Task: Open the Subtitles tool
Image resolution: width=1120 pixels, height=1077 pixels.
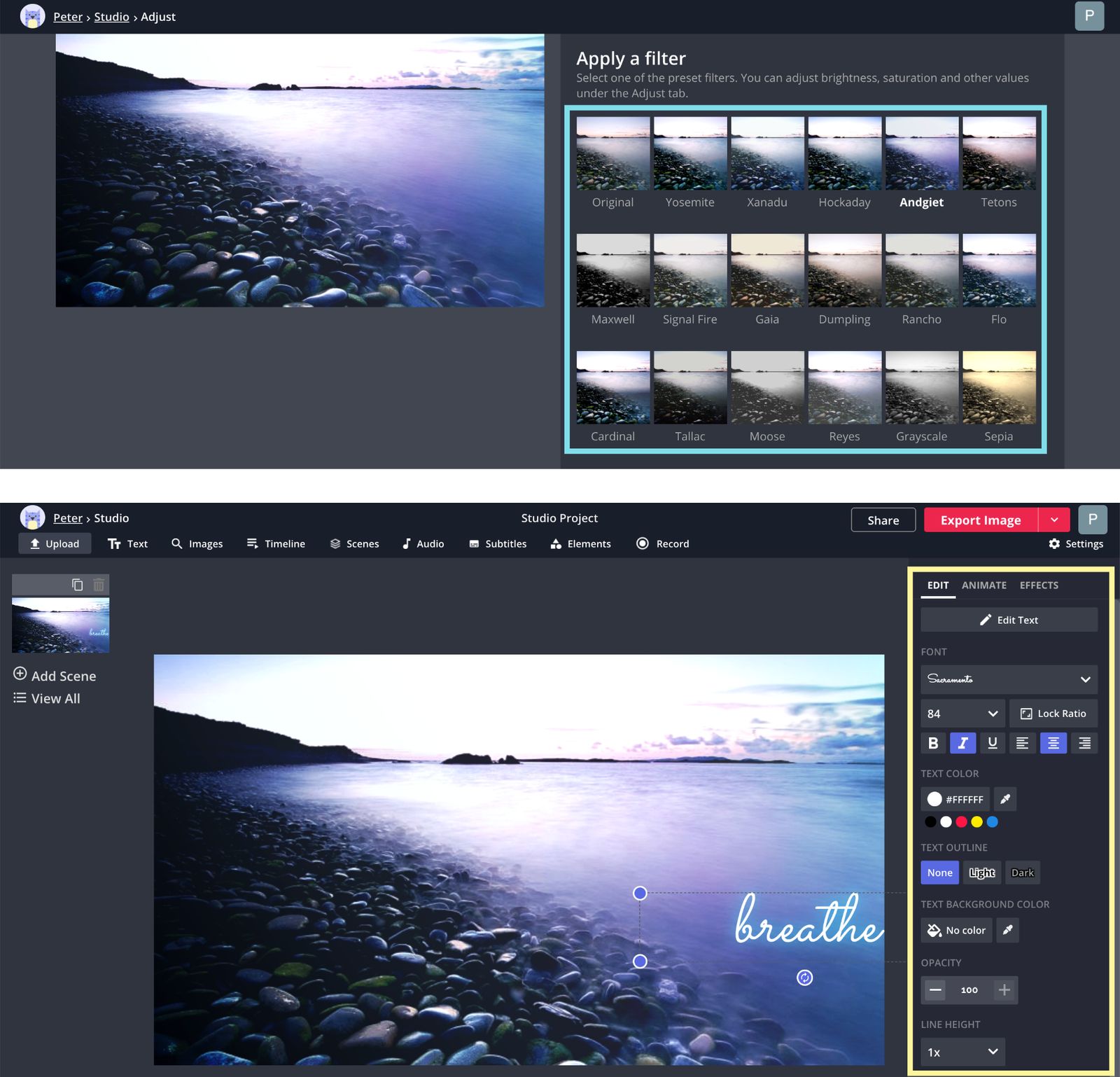Action: (x=498, y=543)
